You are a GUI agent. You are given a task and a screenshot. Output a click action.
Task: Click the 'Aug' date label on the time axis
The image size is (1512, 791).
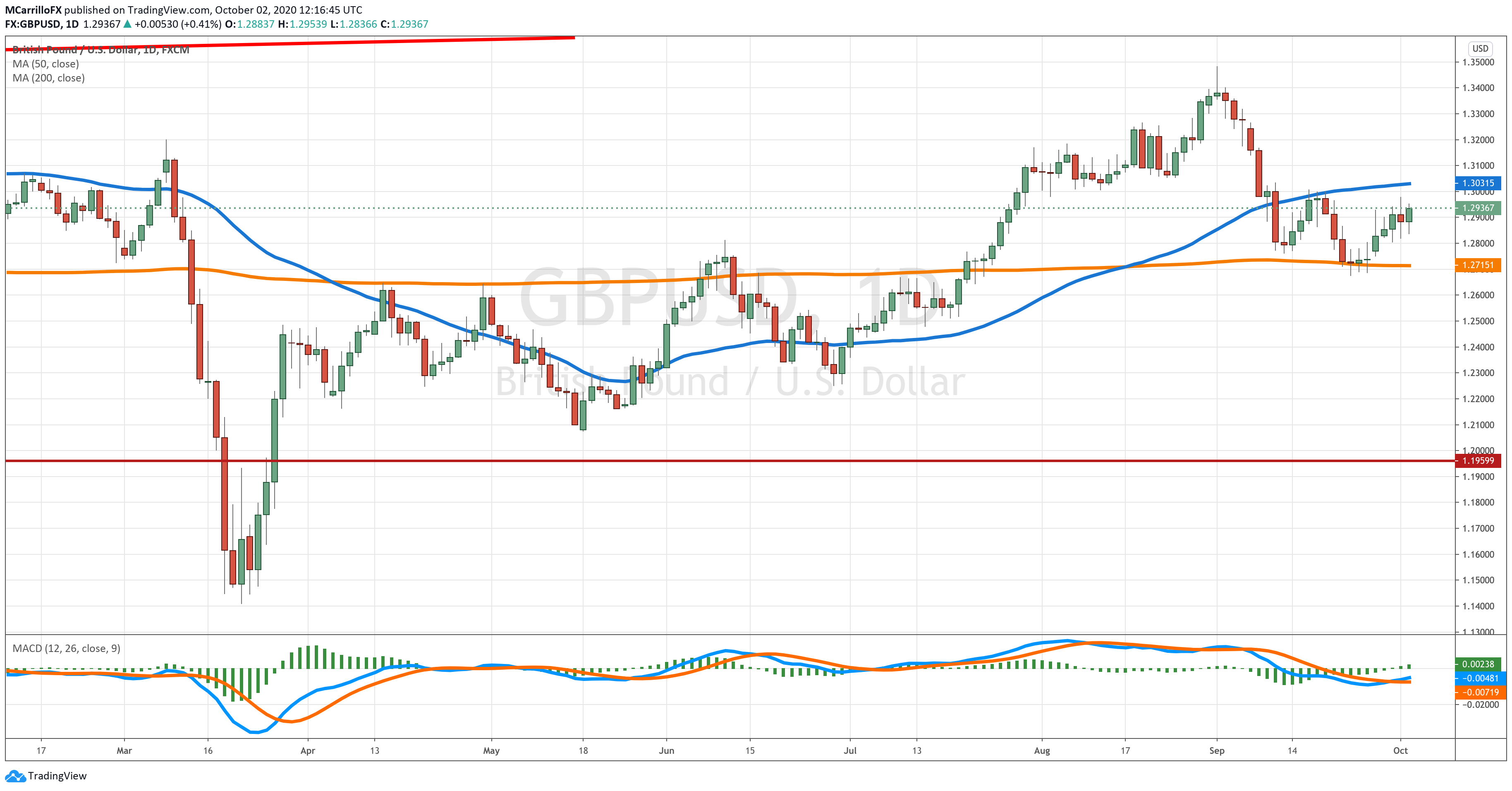point(1042,750)
